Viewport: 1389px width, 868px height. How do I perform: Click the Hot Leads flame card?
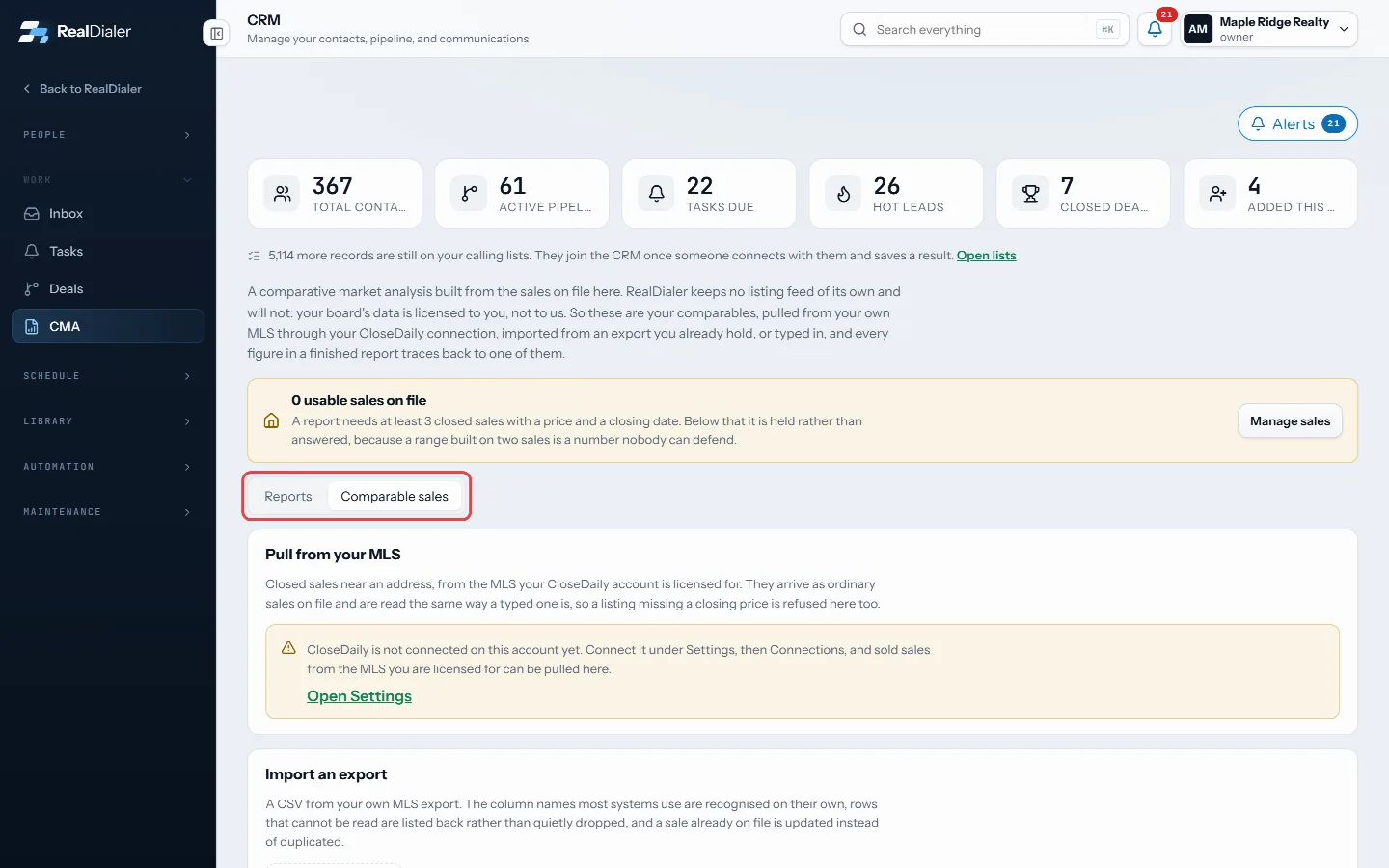[896, 194]
